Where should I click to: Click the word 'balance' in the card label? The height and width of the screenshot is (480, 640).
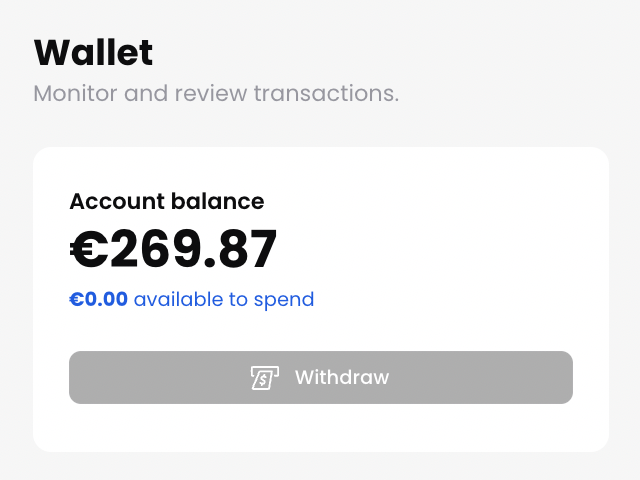221,201
